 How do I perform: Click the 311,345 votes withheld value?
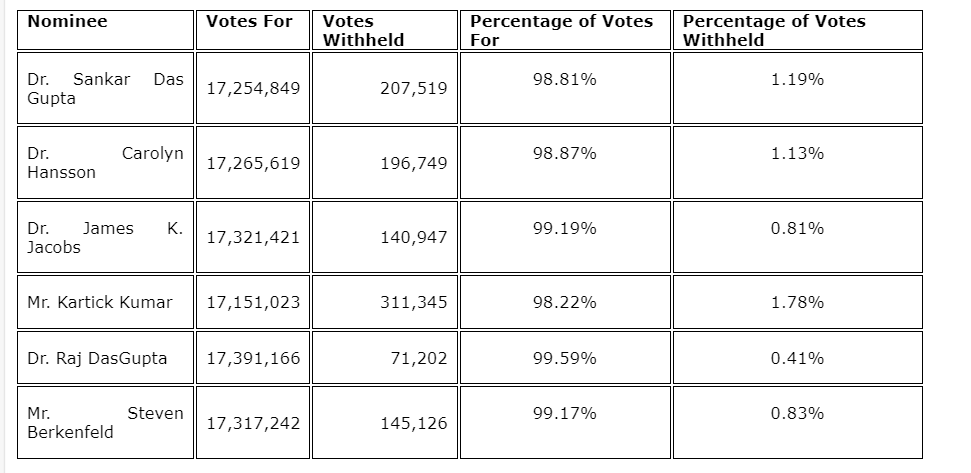coord(414,302)
